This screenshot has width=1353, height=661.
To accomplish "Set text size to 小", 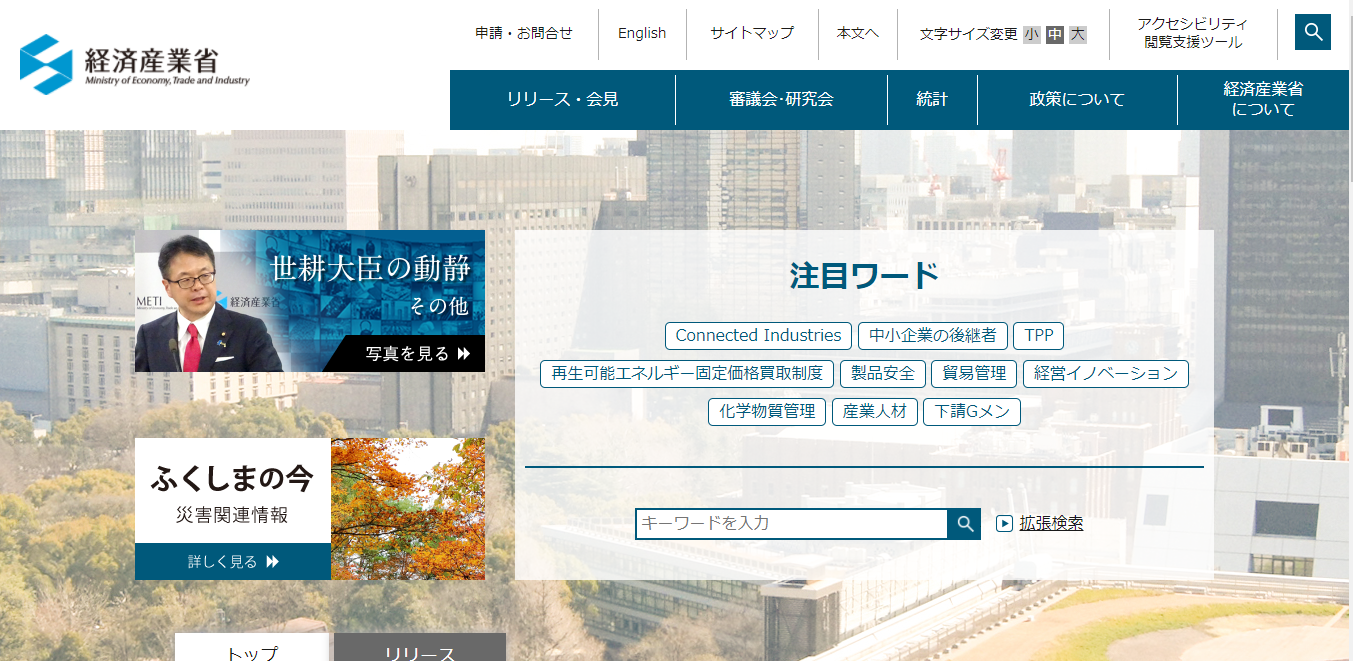I will (x=1031, y=34).
